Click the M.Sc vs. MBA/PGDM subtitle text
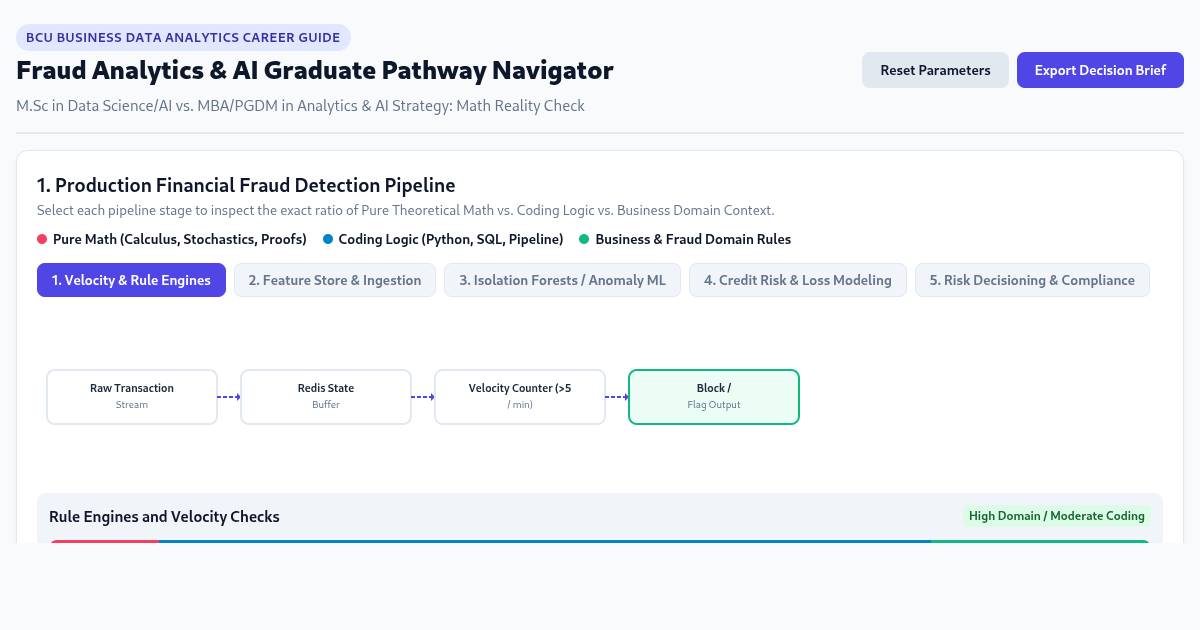Viewport: 1200px width, 630px height. pos(300,106)
